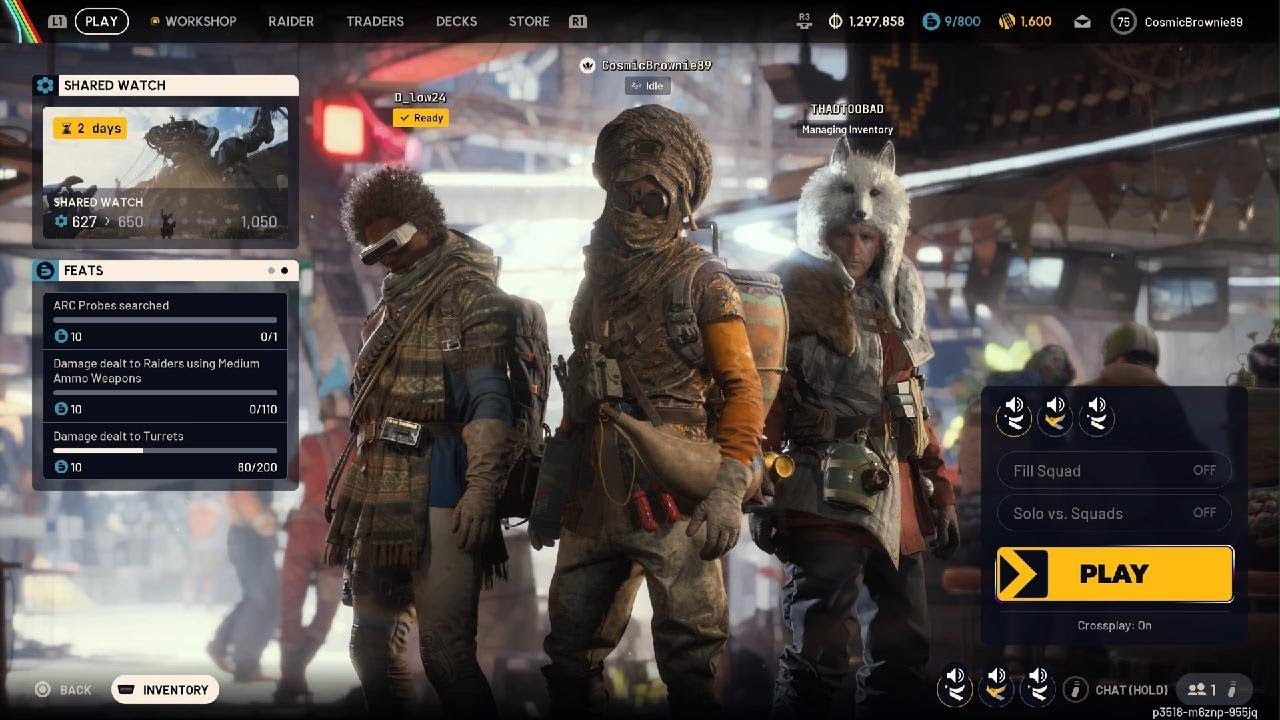
Task: Click the 0/1 ARC Probes progress value
Action: [269, 336]
